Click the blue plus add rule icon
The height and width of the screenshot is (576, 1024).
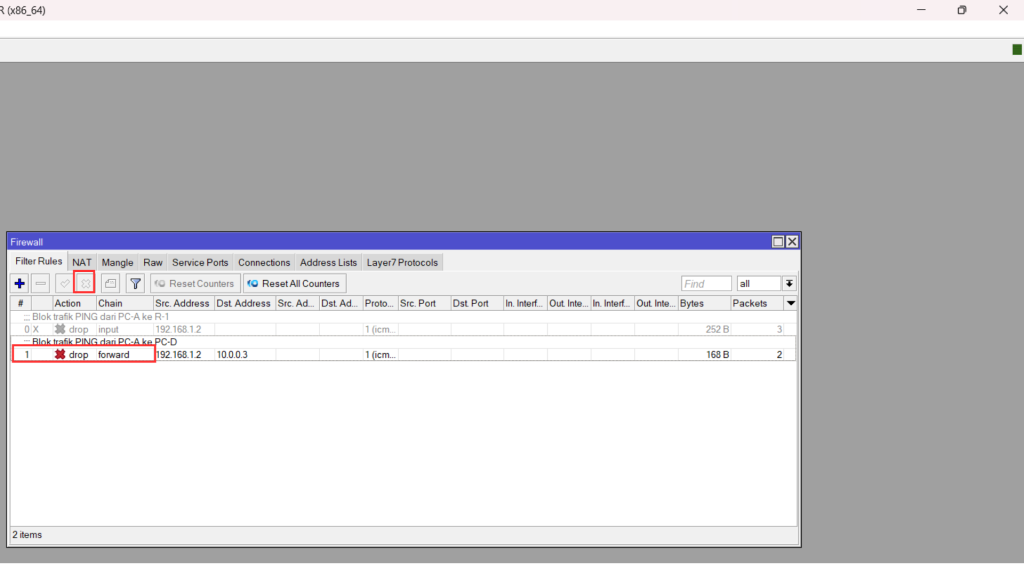pyautogui.click(x=20, y=284)
